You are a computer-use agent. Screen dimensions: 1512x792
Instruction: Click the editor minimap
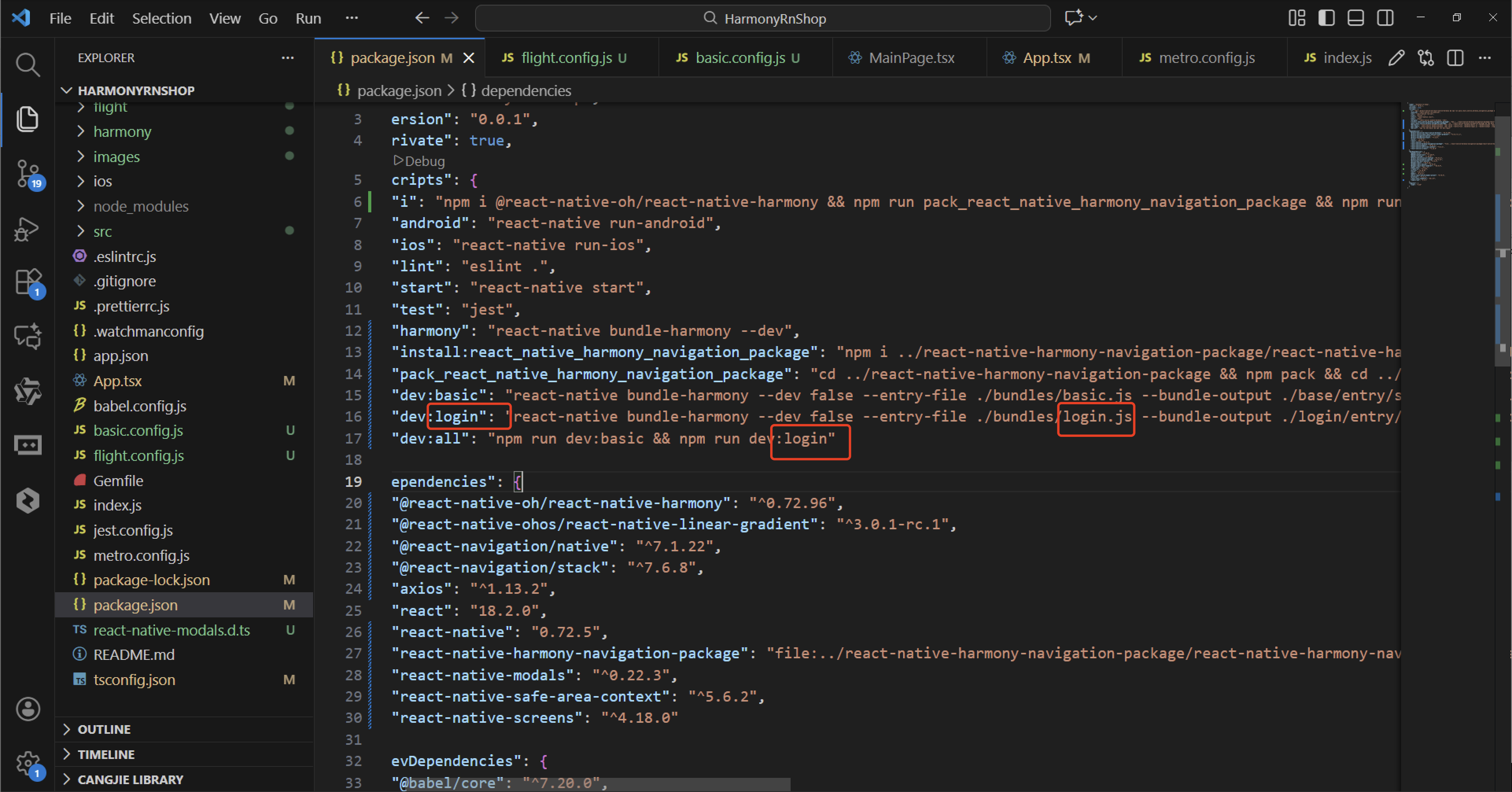pos(1449,147)
